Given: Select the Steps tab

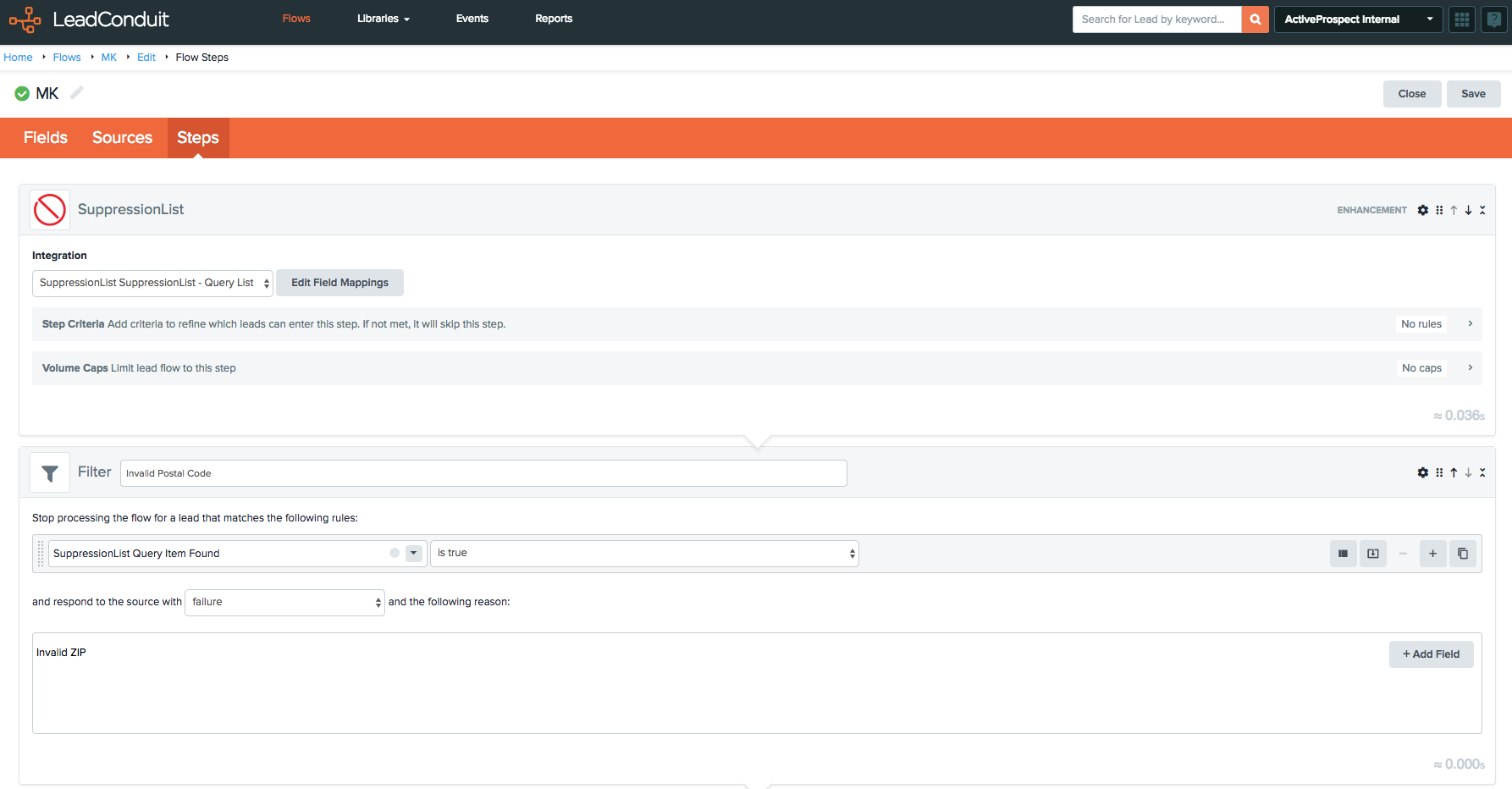Looking at the screenshot, I should [198, 138].
